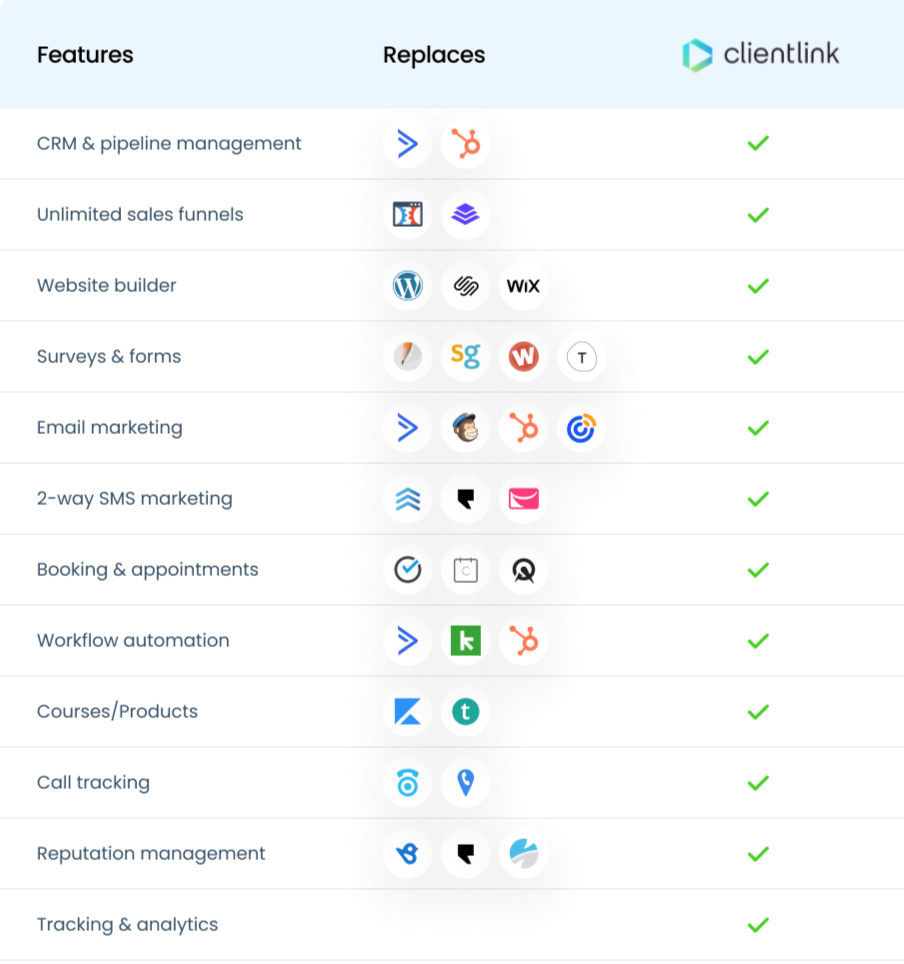Click the Wix logo in Website builder row
Image resolution: width=904 pixels, height=964 pixels.
coord(523,286)
